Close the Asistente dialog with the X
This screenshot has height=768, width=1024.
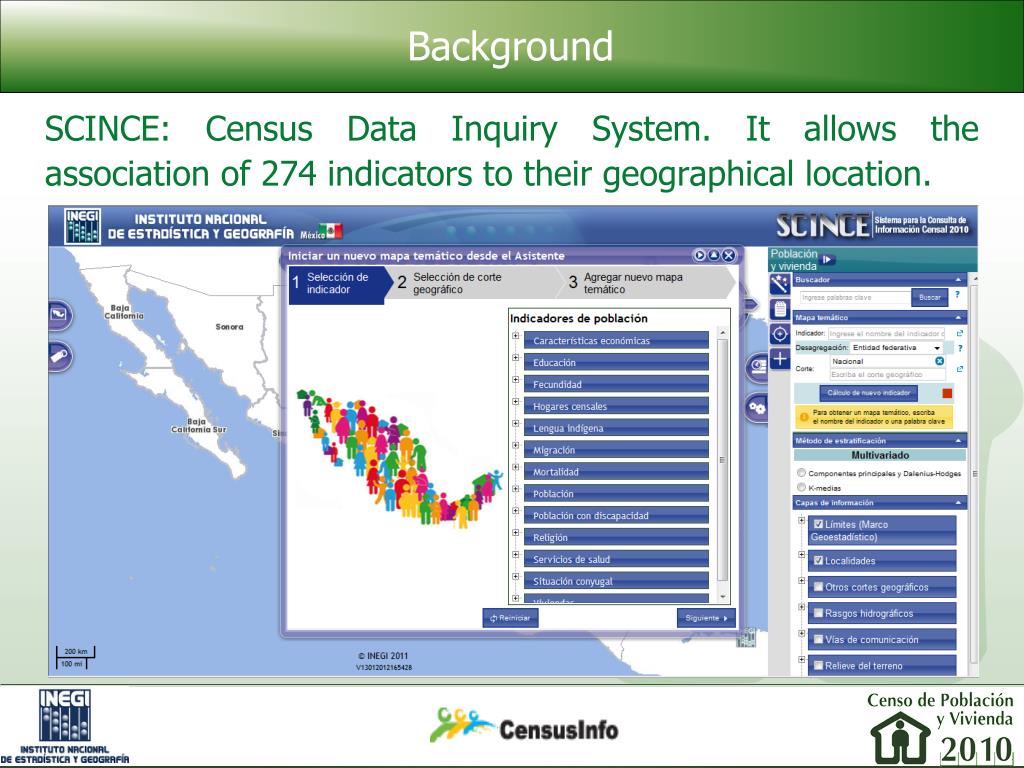coord(729,255)
